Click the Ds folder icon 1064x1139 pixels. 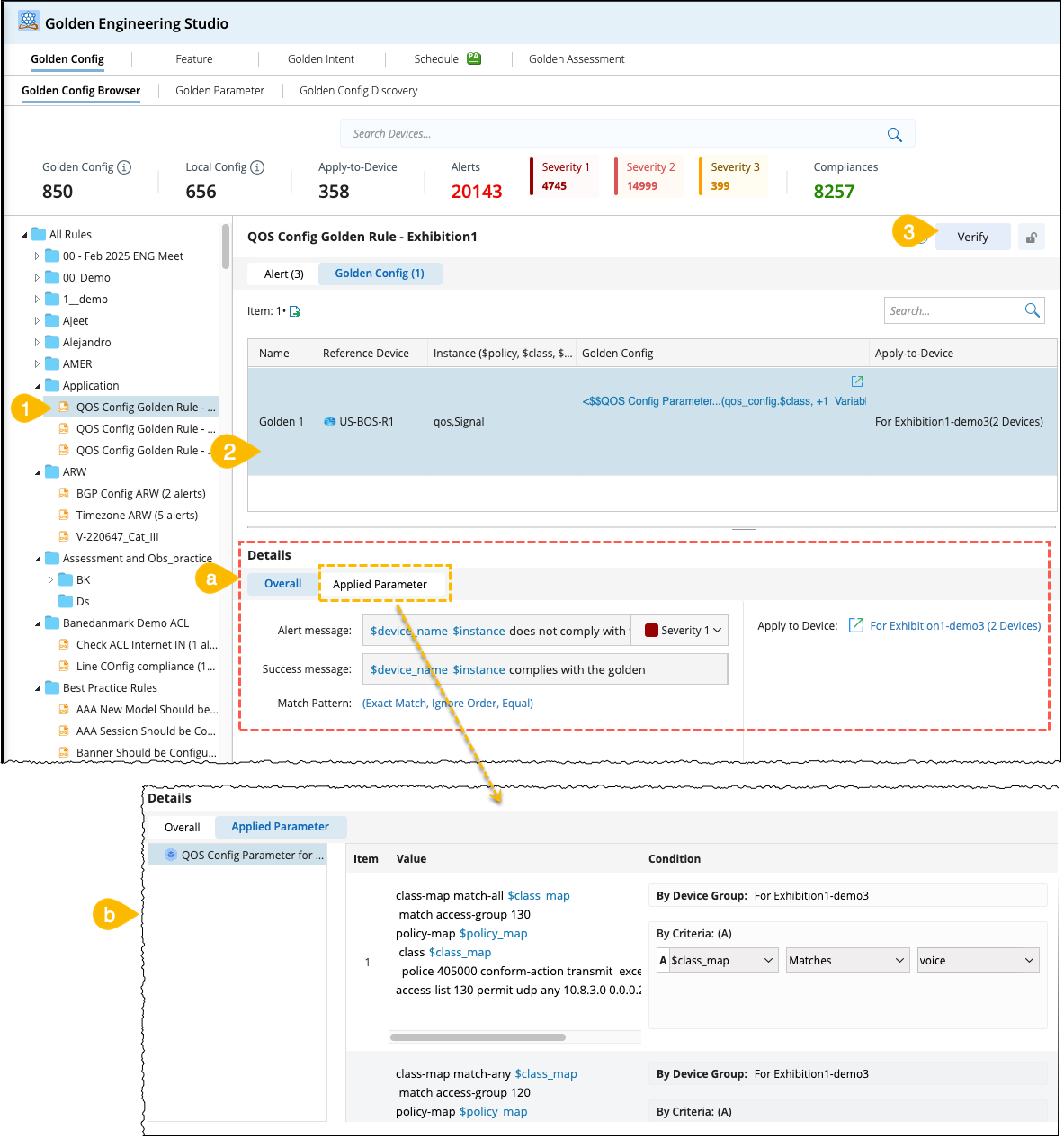(x=66, y=601)
